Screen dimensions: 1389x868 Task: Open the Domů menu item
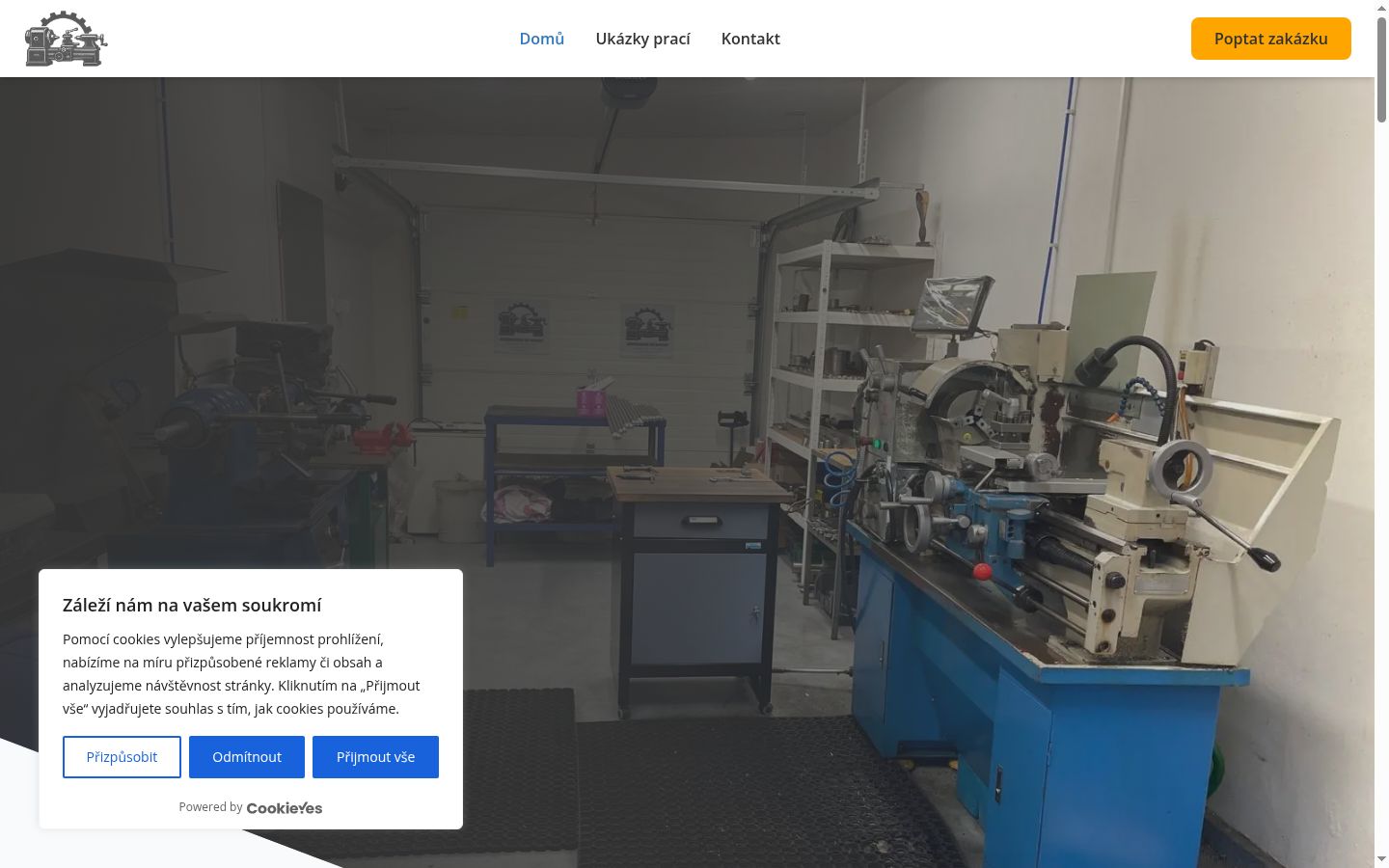pyautogui.click(x=542, y=39)
